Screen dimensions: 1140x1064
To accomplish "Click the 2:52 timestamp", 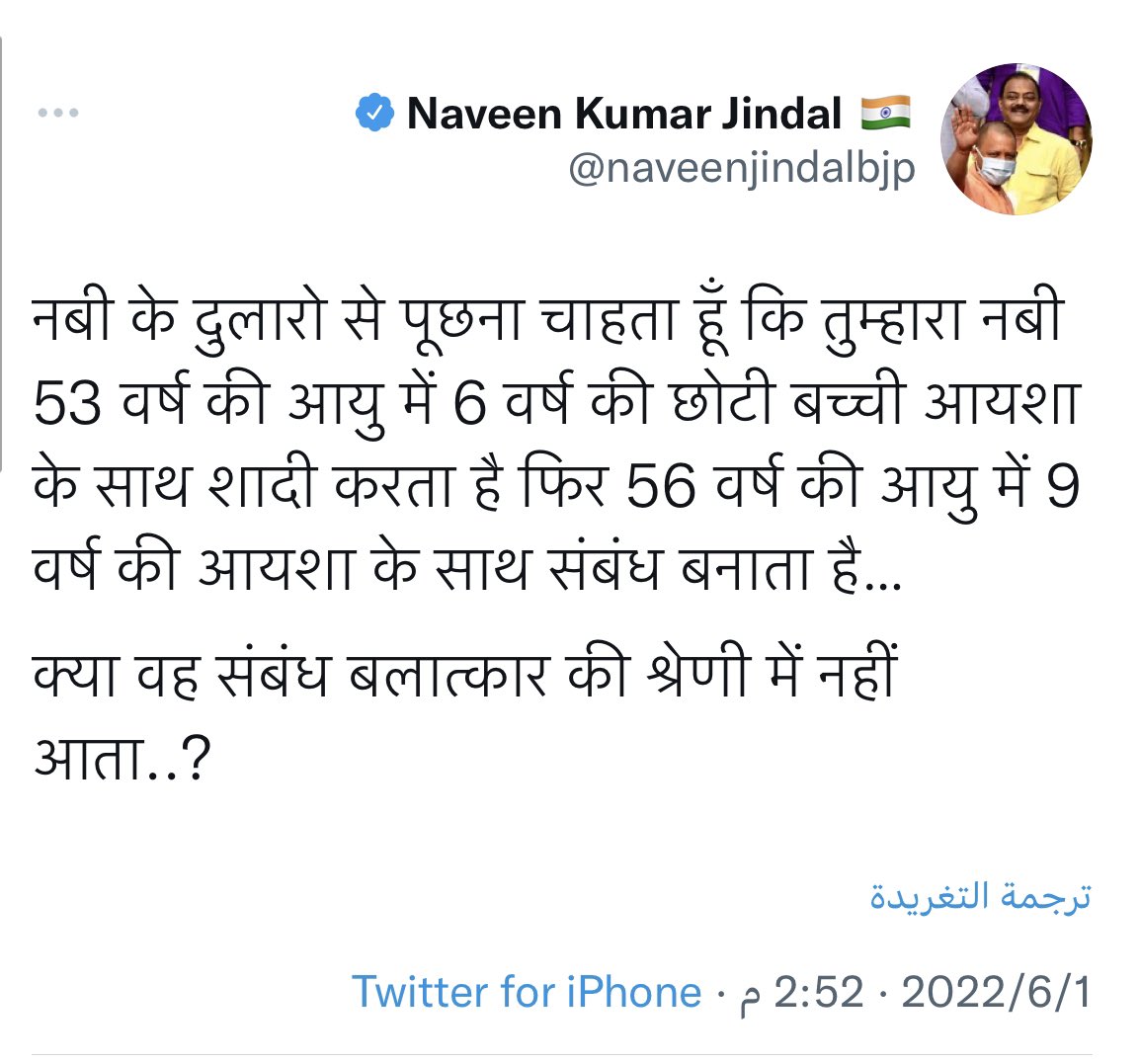I will [x=818, y=992].
